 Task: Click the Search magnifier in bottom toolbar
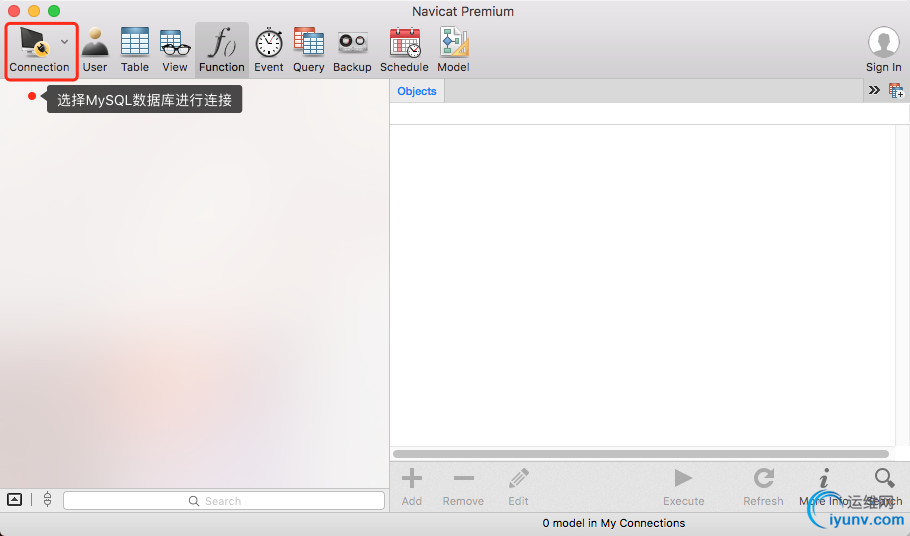click(884, 478)
